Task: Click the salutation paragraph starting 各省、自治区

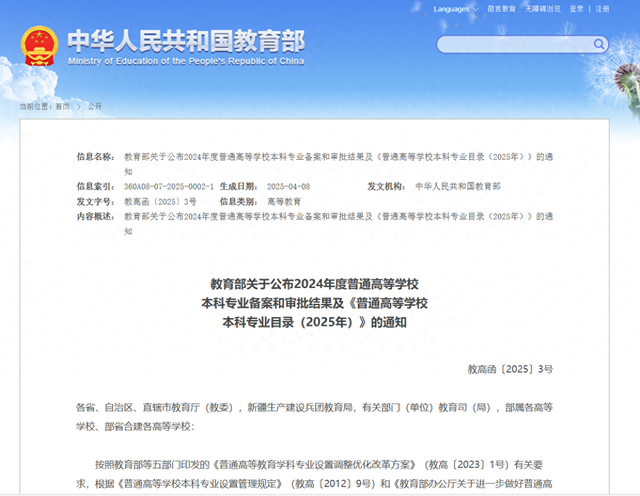Action: (314, 417)
